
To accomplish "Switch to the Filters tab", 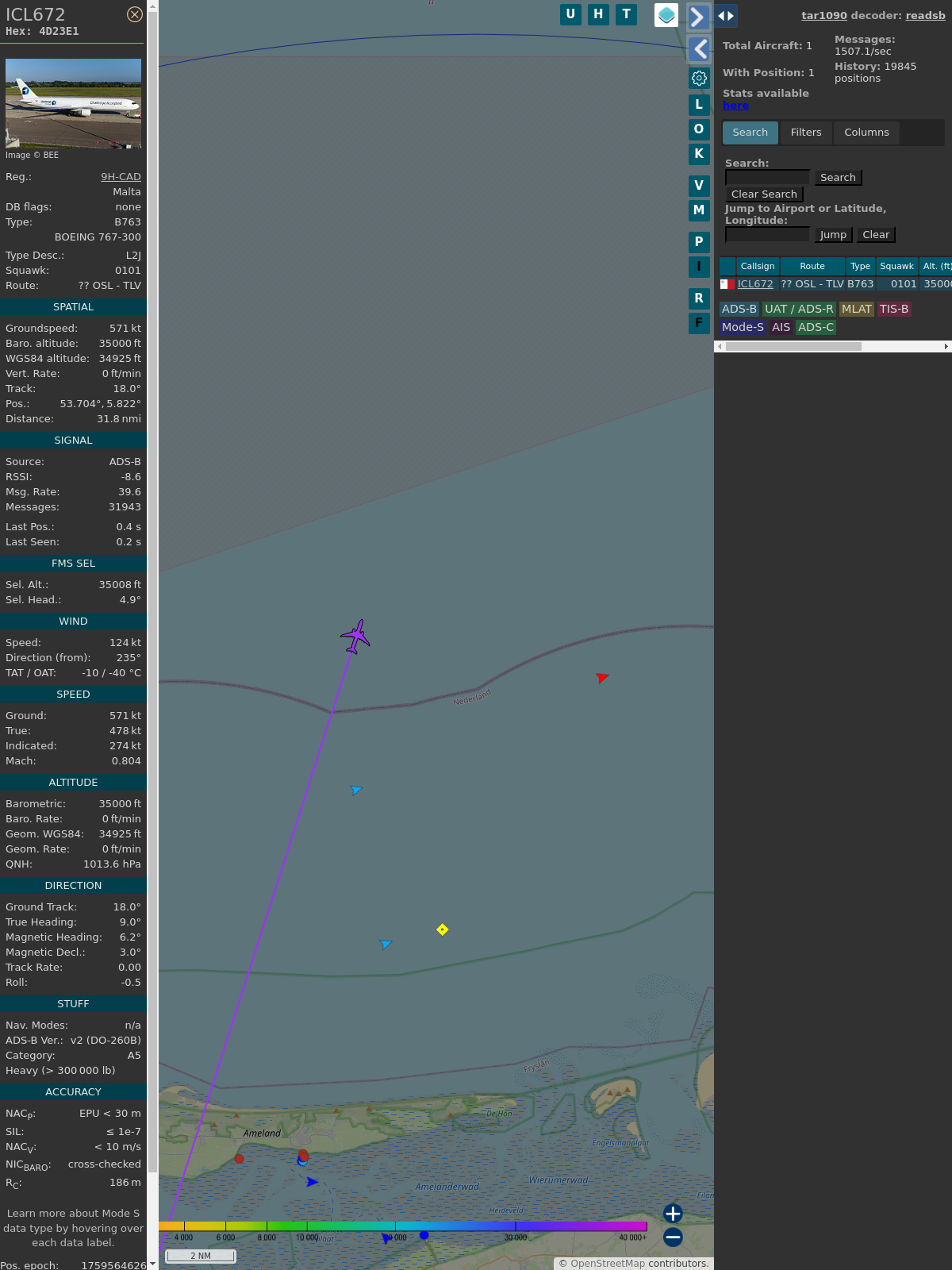I will tap(805, 133).
